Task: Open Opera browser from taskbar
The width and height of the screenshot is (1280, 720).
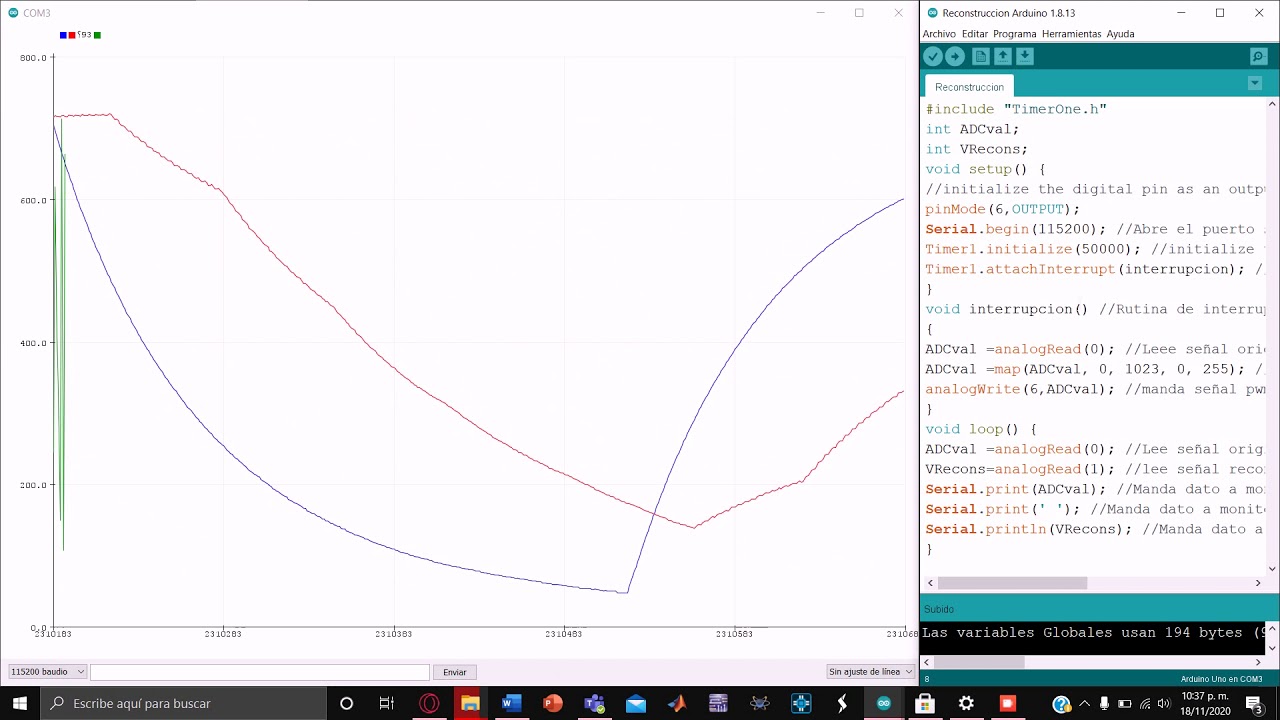Action: tap(429, 703)
